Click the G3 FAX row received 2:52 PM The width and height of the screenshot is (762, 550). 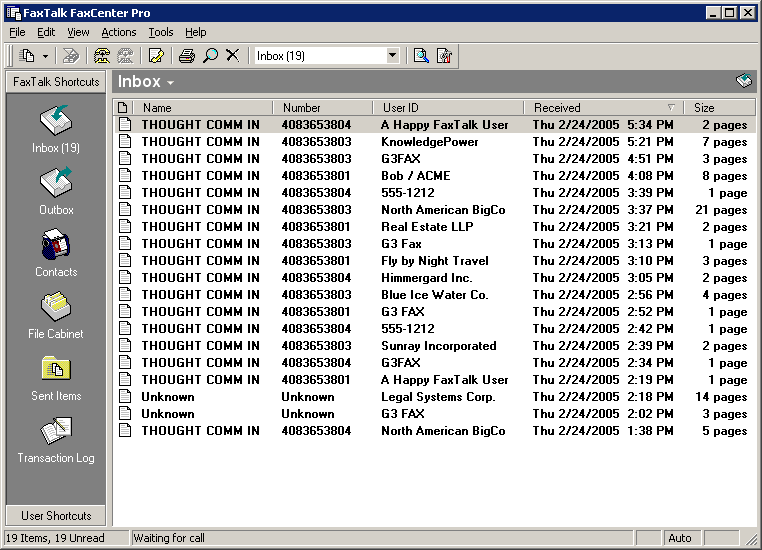tap(434, 311)
